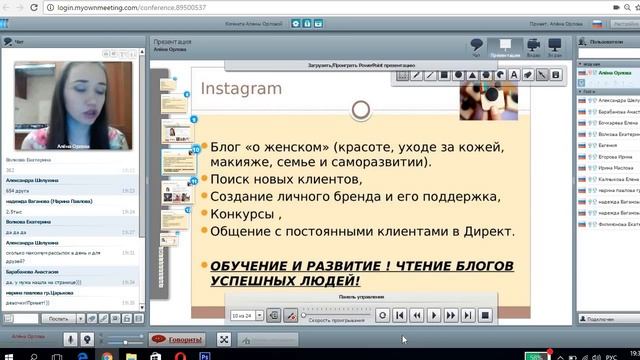
Task: Click the fast forward button
Action: point(451,315)
